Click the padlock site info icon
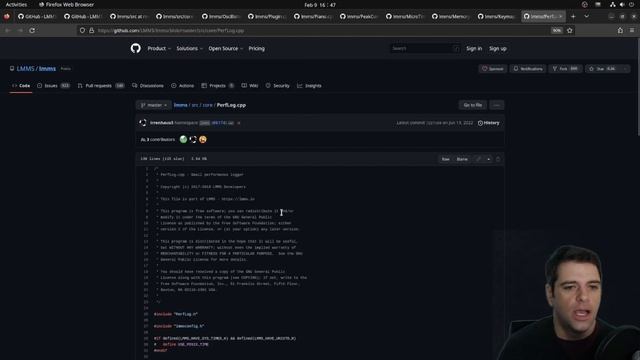 click(91, 30)
